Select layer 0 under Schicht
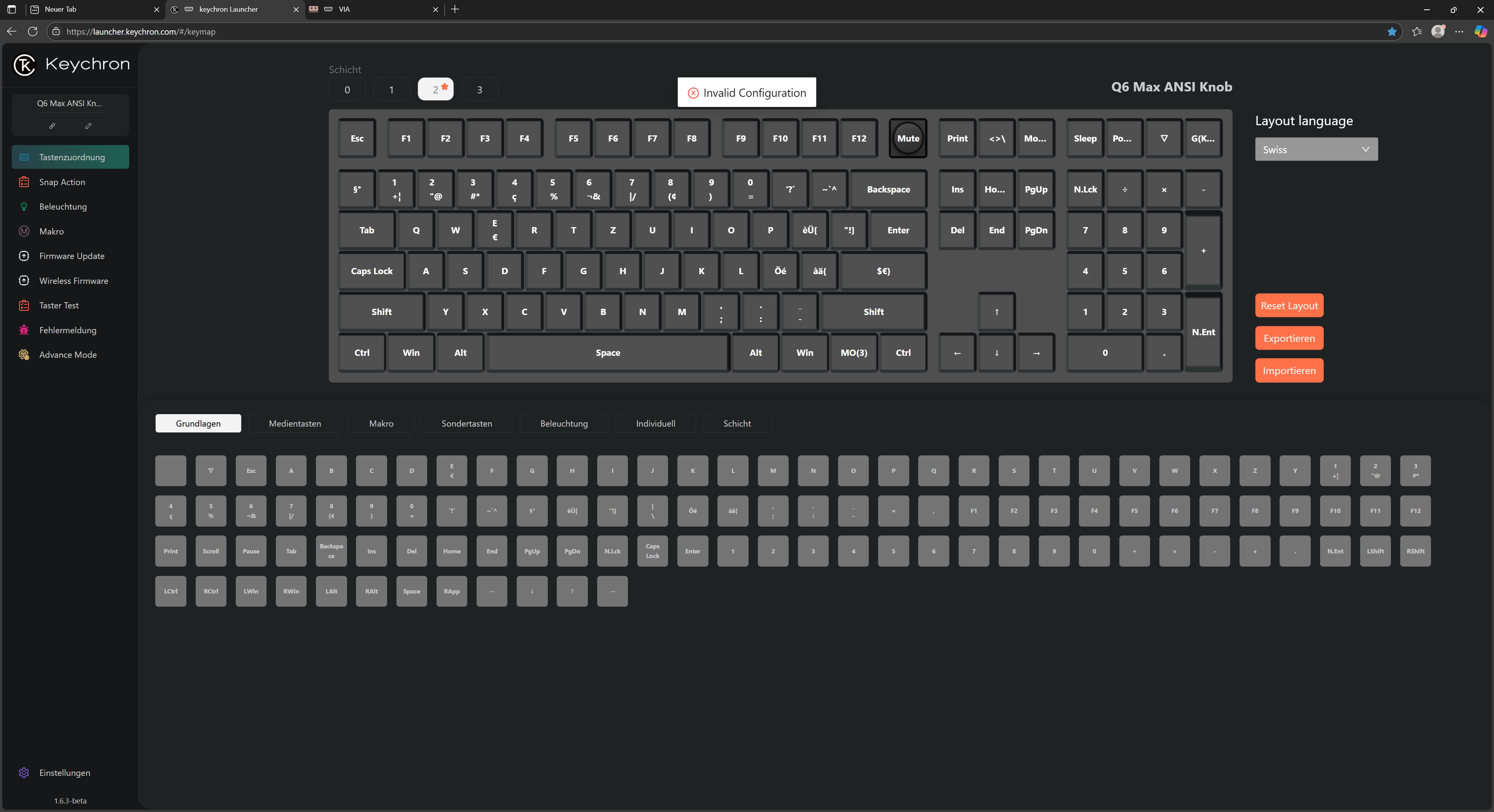Screen dimensions: 1494x812 point(347,89)
